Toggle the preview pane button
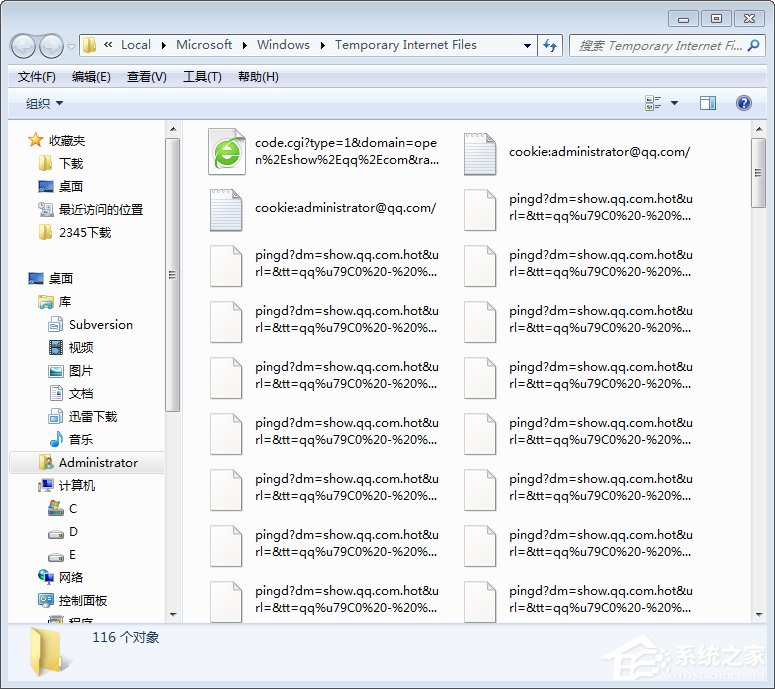This screenshot has height=689, width=775. coord(708,103)
